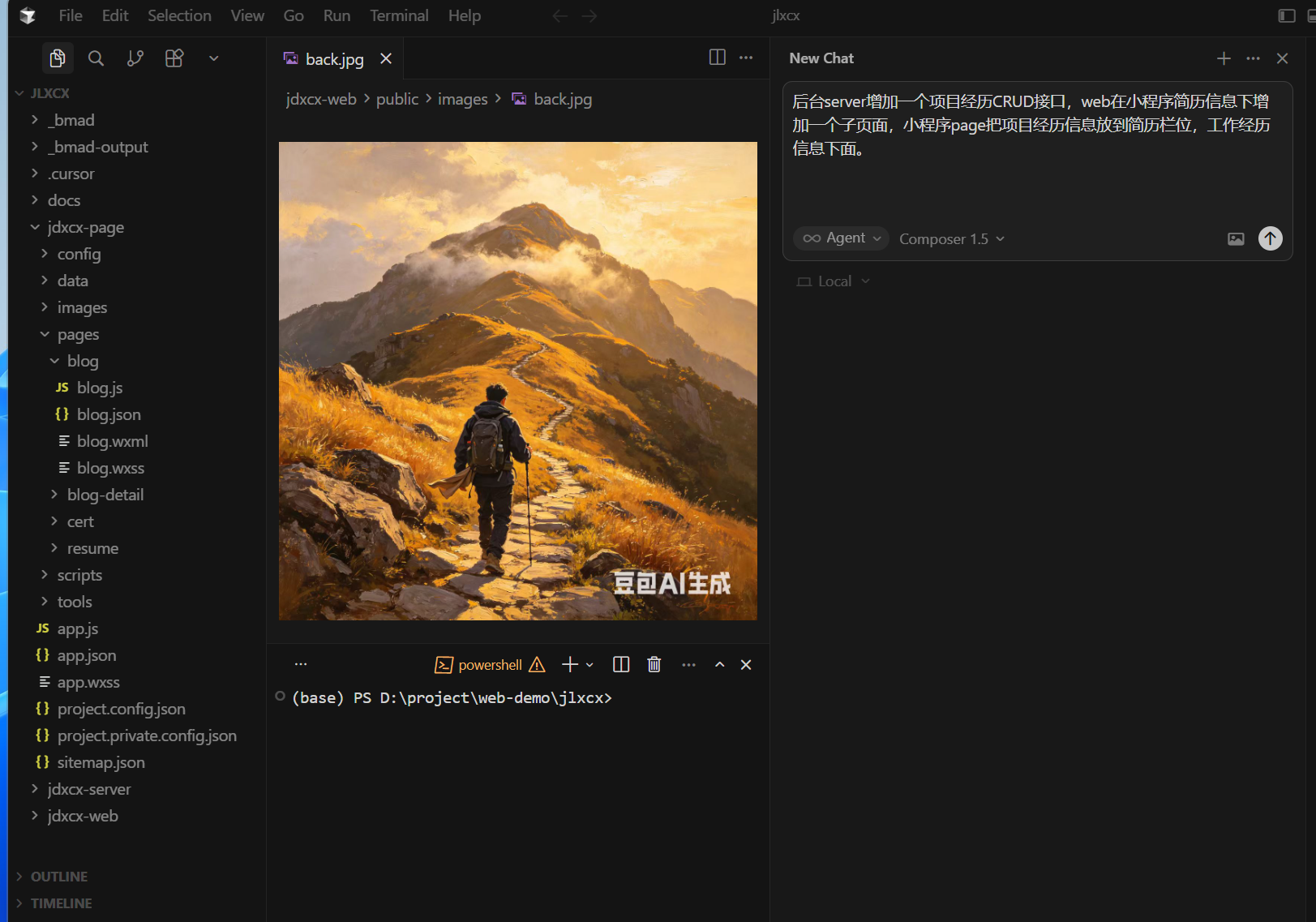1316x922 pixels.
Task: Send the chat message
Action: [1271, 238]
